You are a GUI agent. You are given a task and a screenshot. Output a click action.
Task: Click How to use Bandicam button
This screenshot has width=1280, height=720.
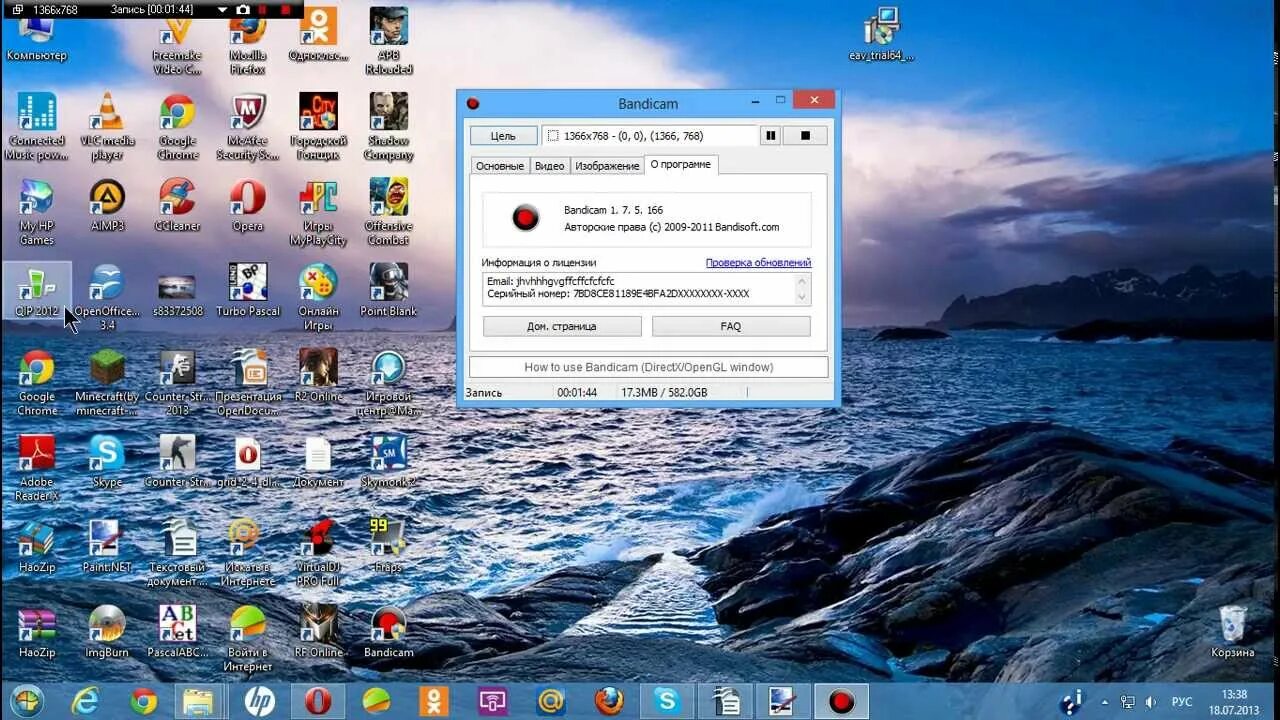coord(649,367)
